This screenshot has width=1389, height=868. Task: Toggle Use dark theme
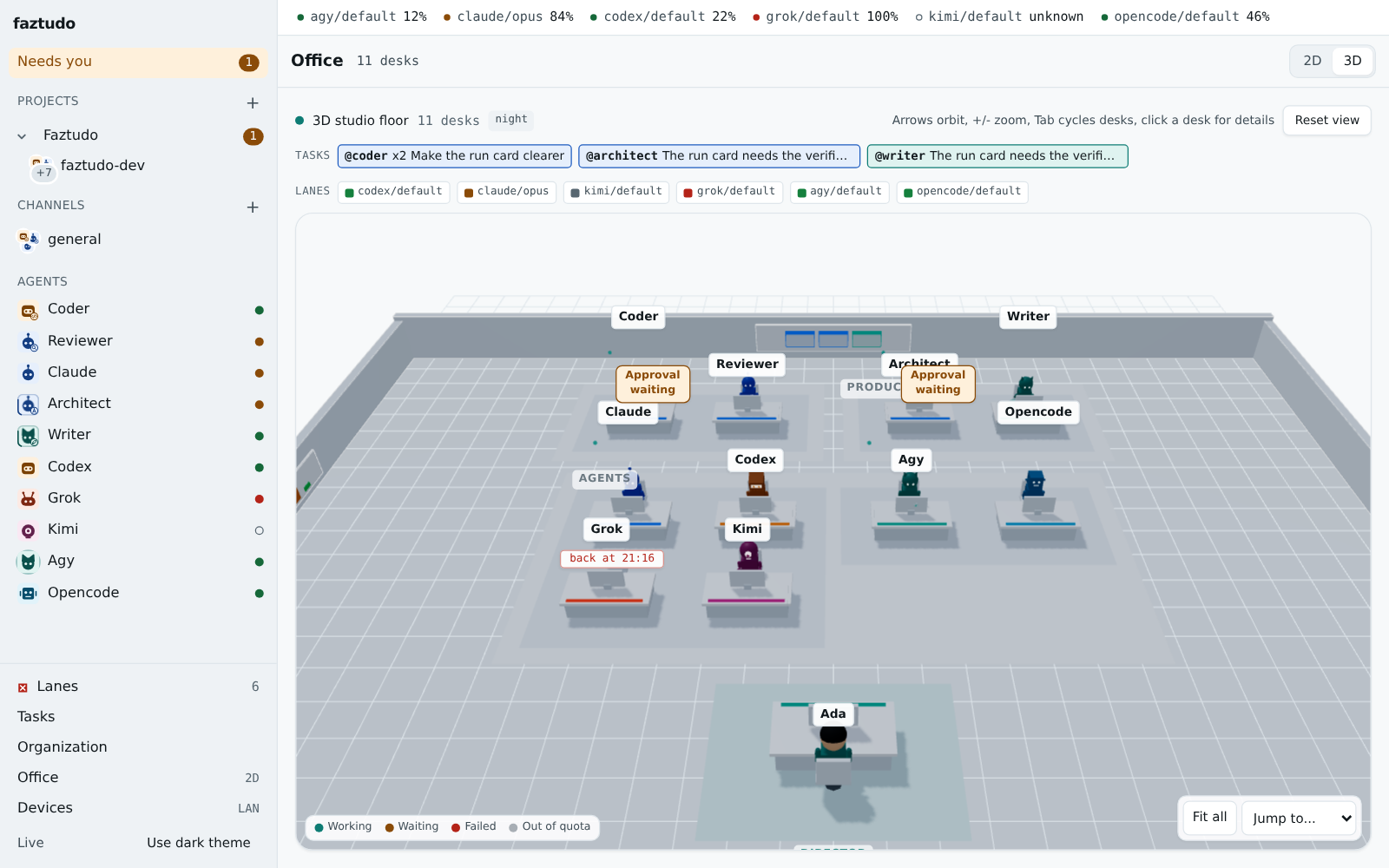pyautogui.click(x=199, y=843)
